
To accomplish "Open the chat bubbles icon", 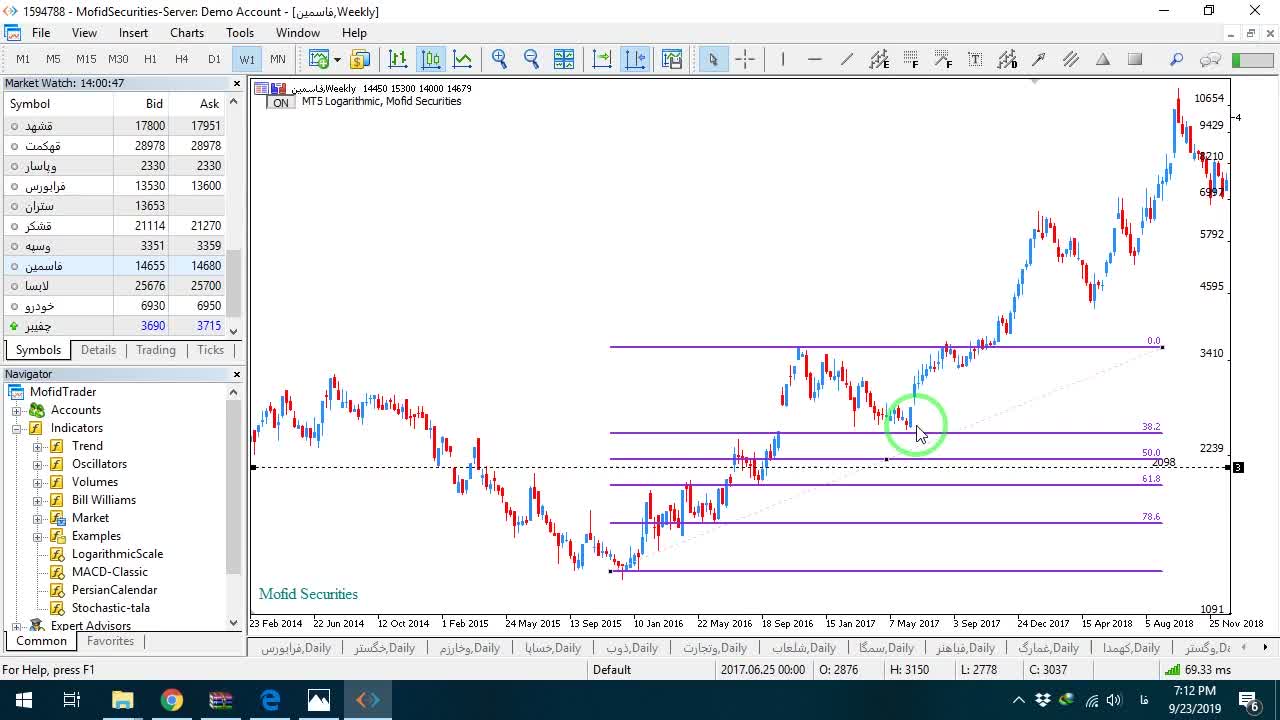I will coord(1210,59).
